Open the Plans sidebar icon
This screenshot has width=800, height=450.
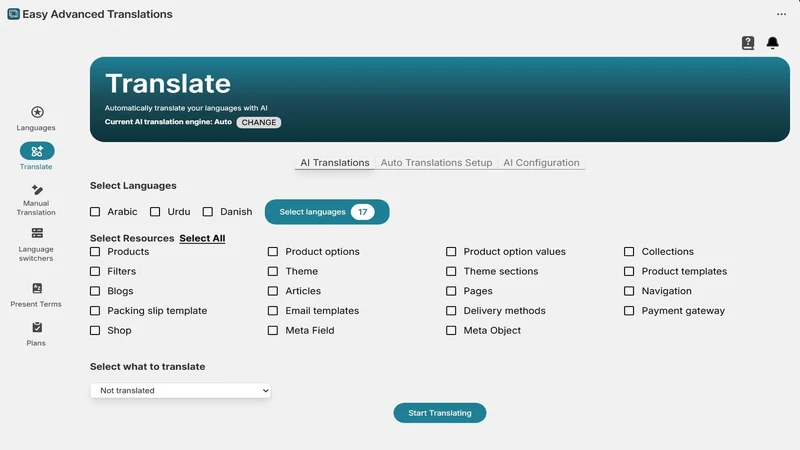point(37,328)
